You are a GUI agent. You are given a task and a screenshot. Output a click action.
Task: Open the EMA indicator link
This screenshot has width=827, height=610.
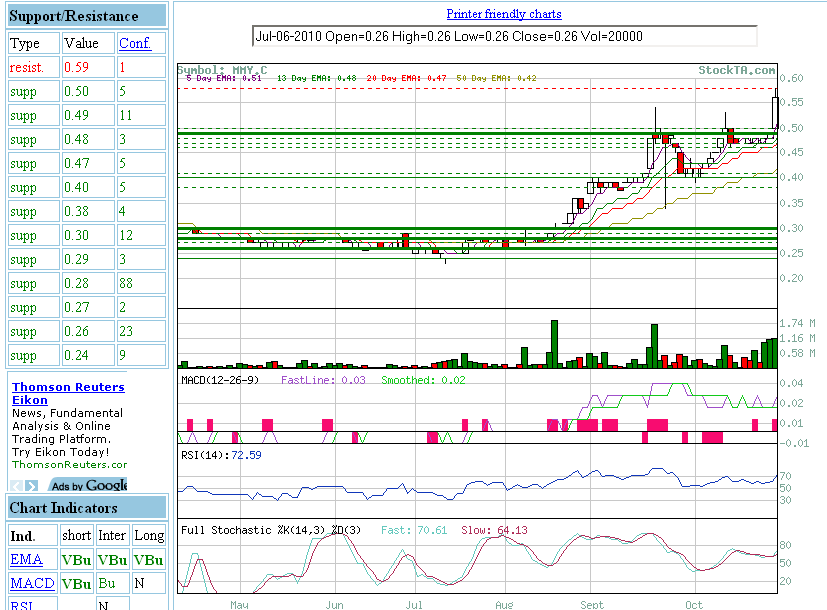(26, 559)
